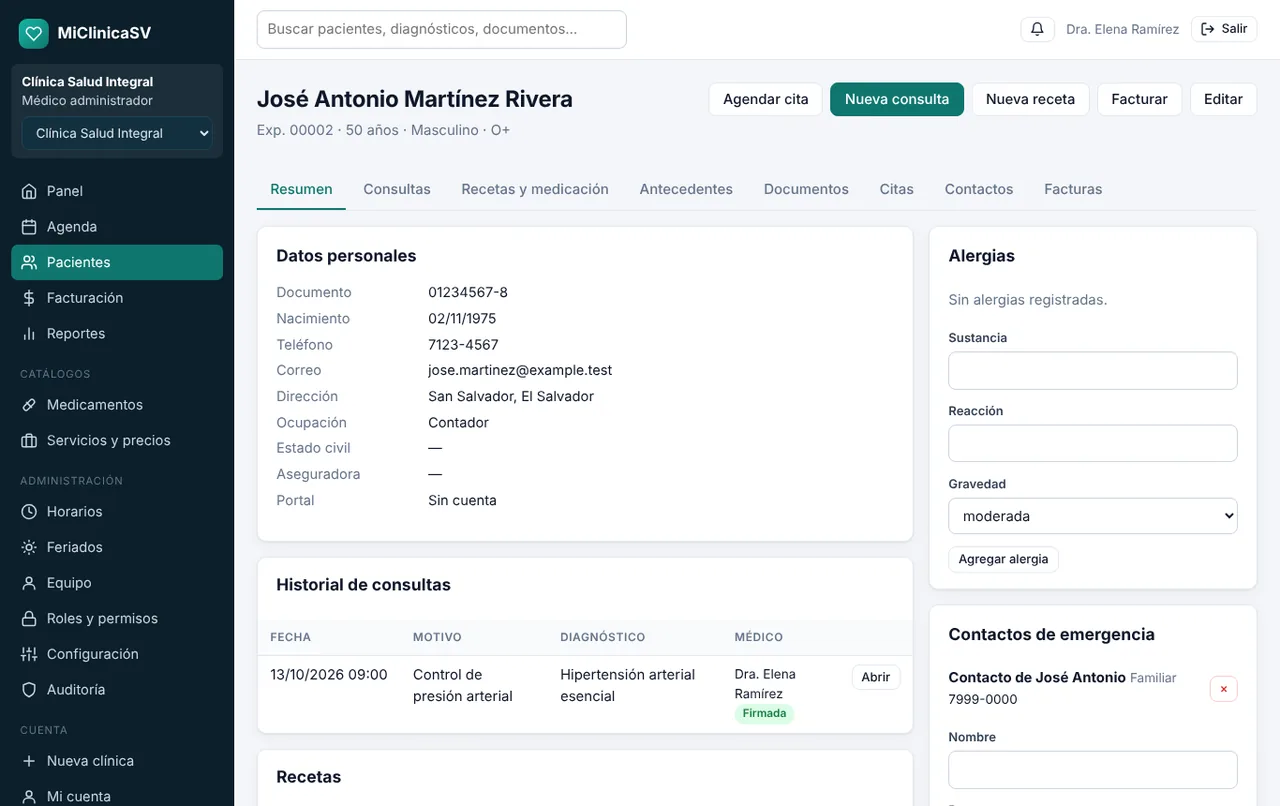Click the Horarios clock icon
Screen dimensions: 1280x806
pos(29,512)
